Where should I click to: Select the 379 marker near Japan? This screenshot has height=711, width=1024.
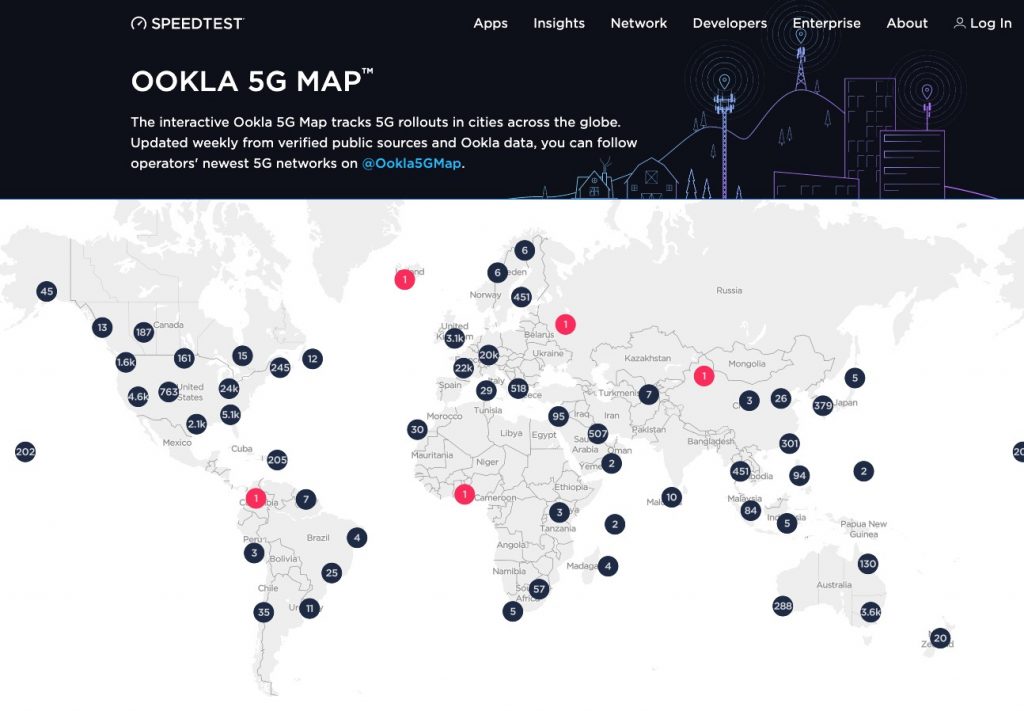(x=823, y=405)
